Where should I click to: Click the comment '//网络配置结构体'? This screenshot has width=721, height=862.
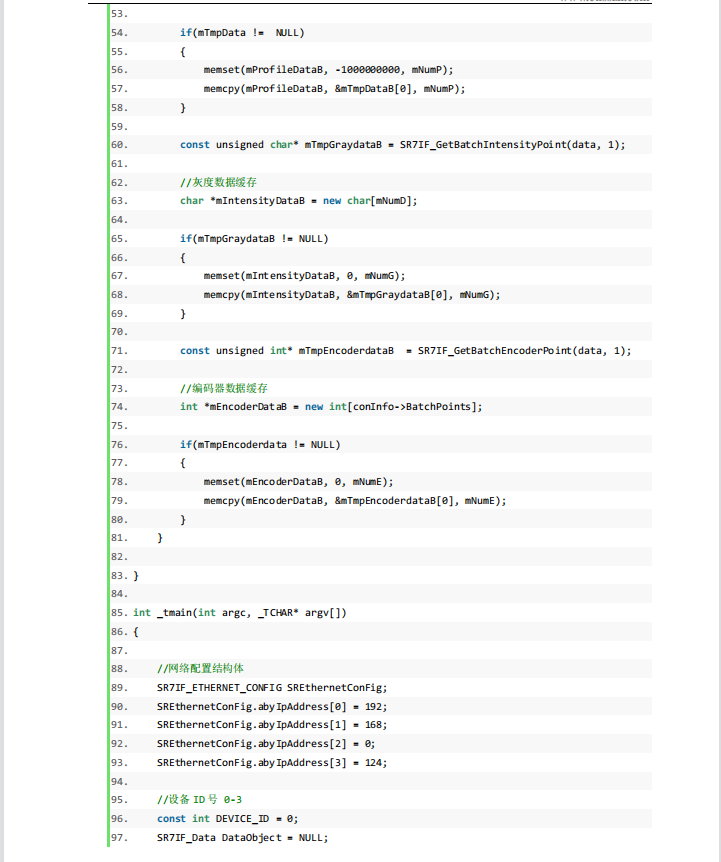(x=200, y=668)
